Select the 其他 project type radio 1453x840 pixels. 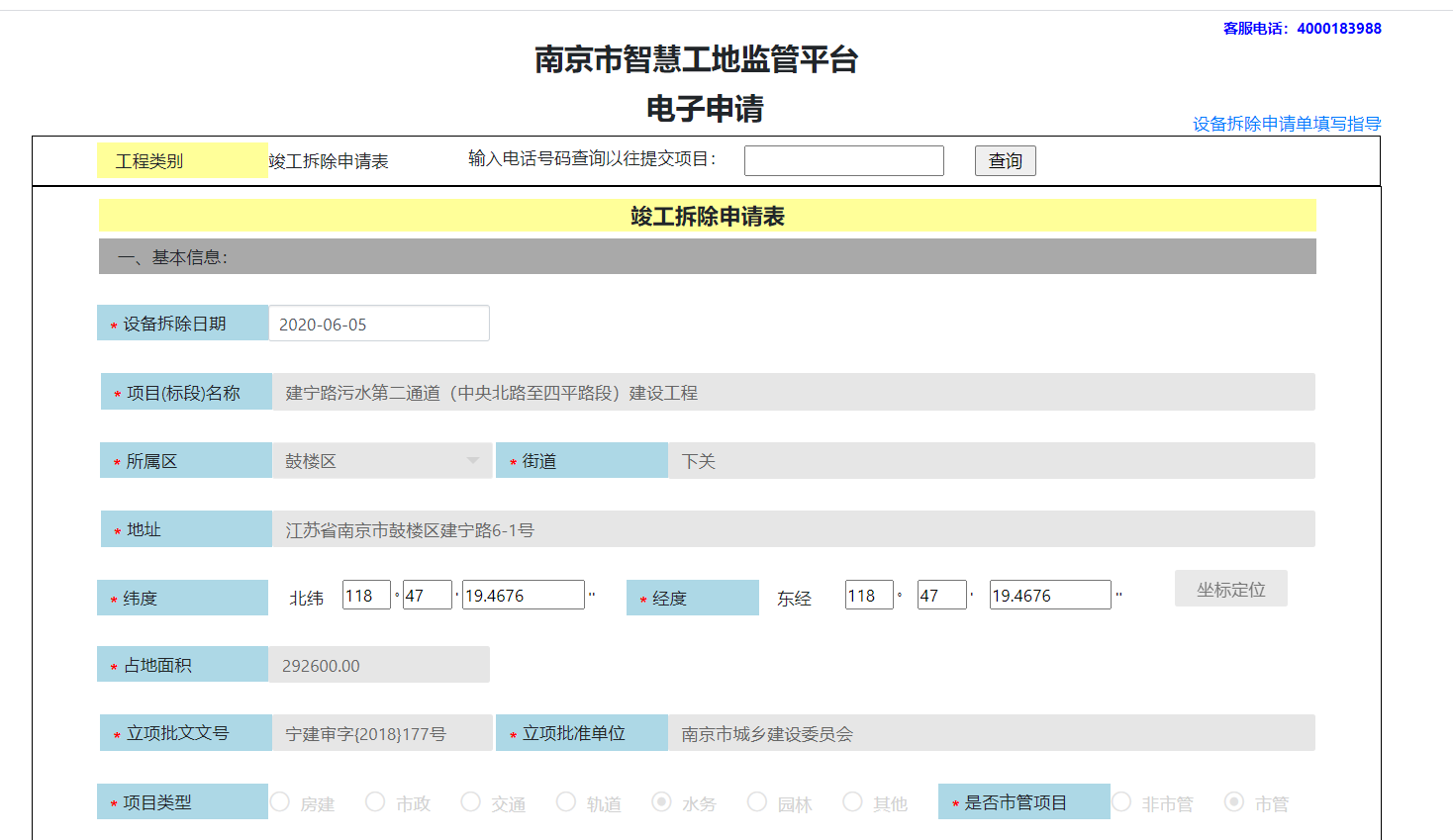852,801
